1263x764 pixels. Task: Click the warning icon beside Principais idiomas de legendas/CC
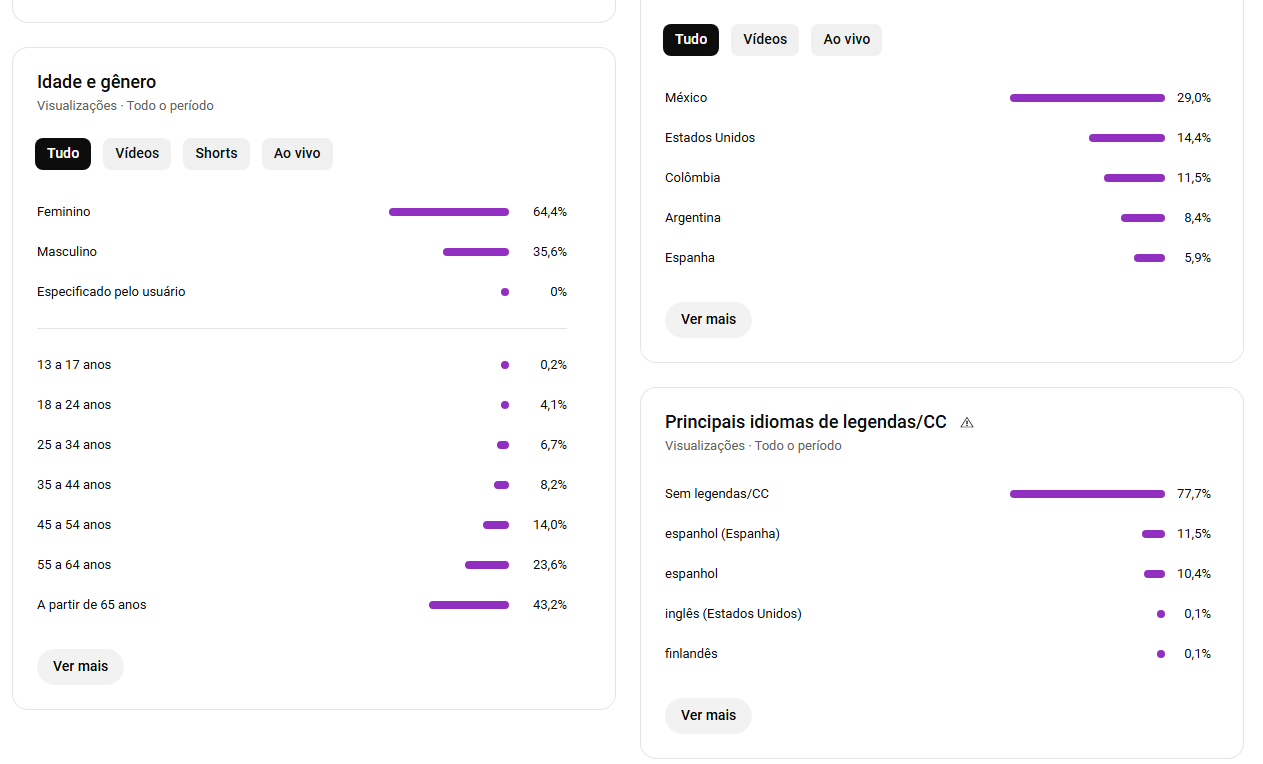tap(967, 422)
